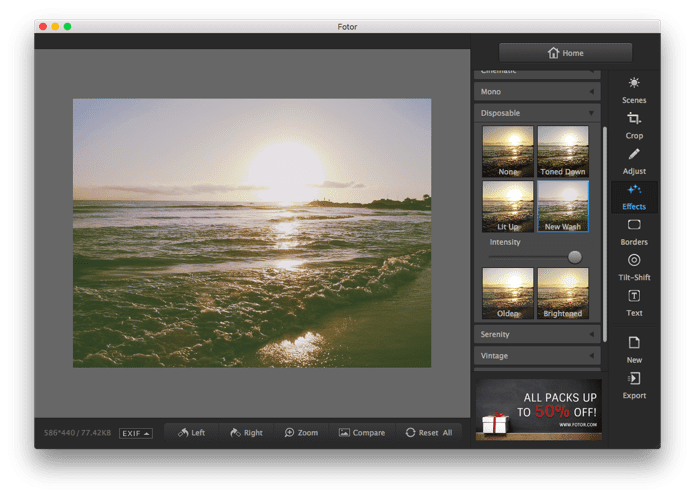Apply the Toned Down effect thumbnail

coord(563,152)
